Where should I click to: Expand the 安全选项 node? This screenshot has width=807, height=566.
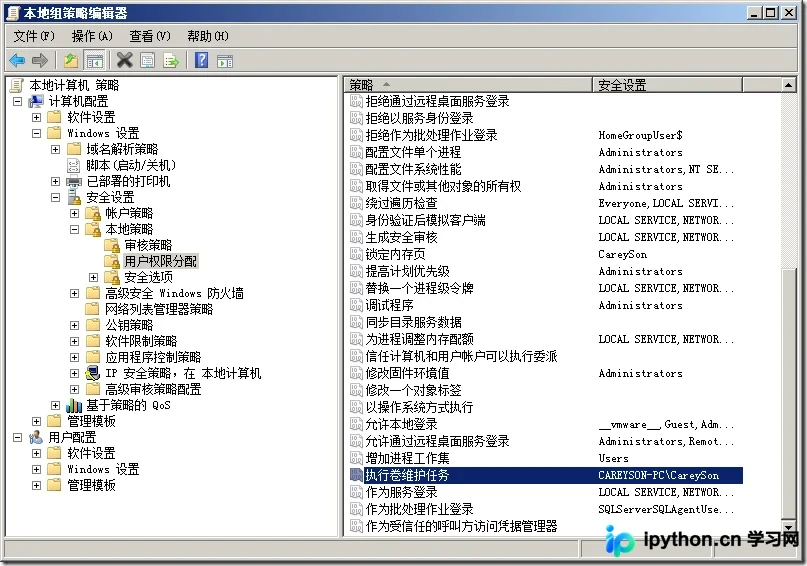[x=94, y=277]
